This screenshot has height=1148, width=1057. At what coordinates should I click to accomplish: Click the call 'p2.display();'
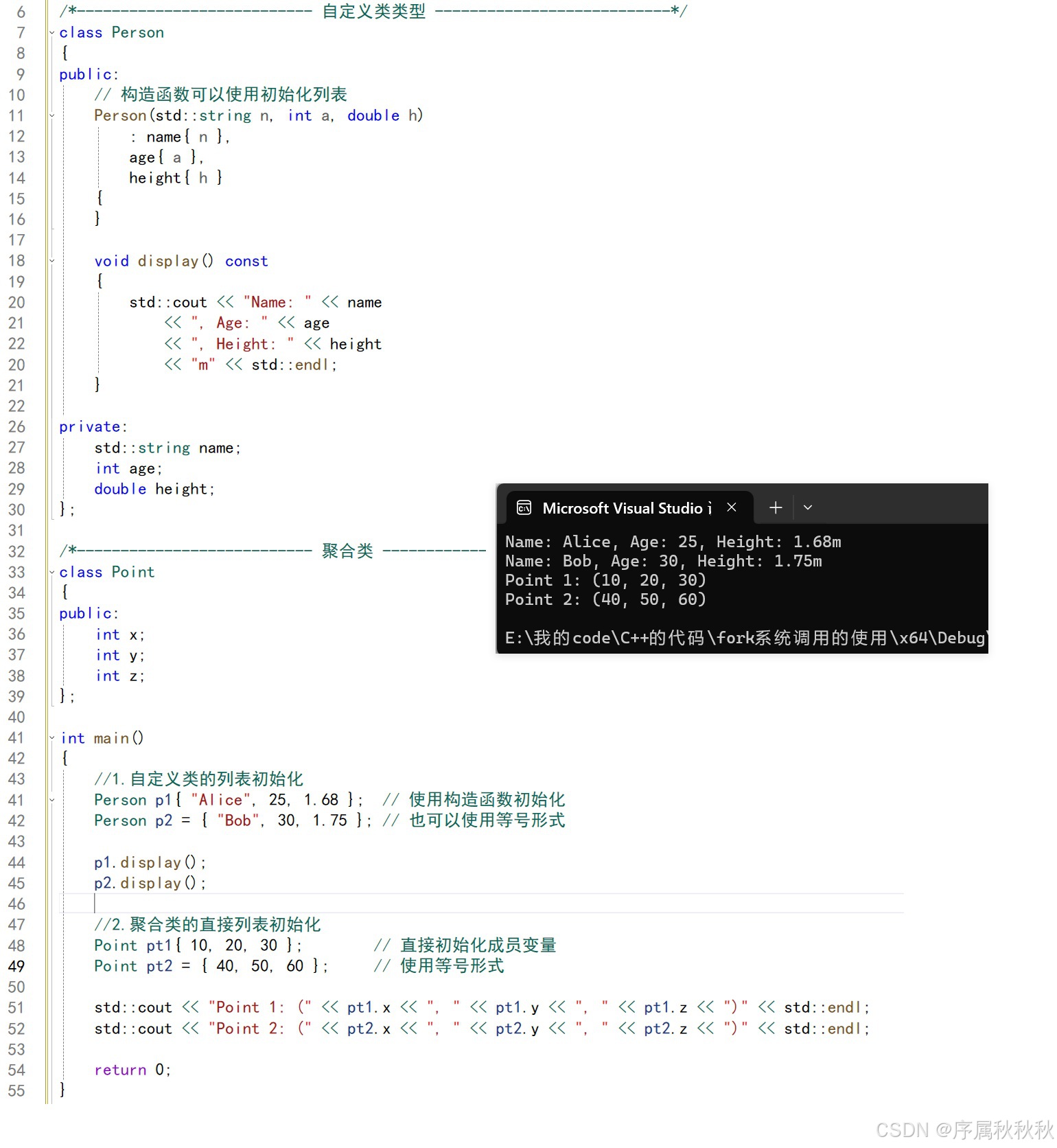tap(150, 883)
